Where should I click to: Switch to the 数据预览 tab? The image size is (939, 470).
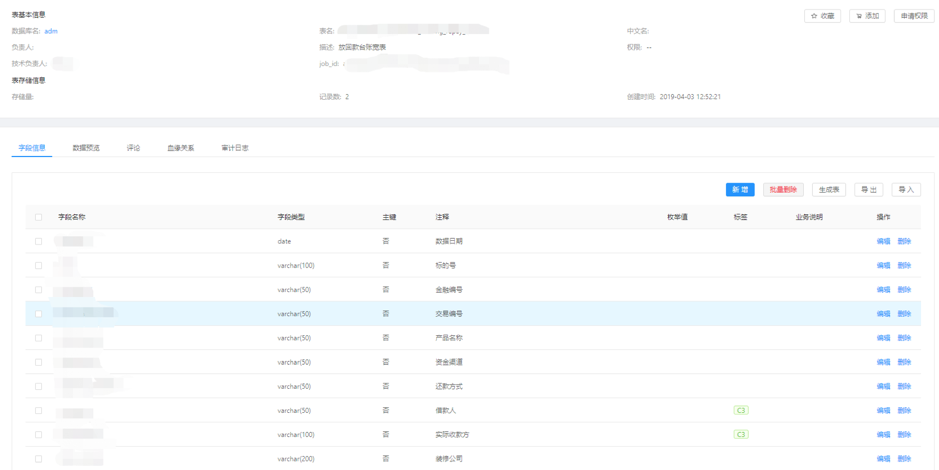86,148
